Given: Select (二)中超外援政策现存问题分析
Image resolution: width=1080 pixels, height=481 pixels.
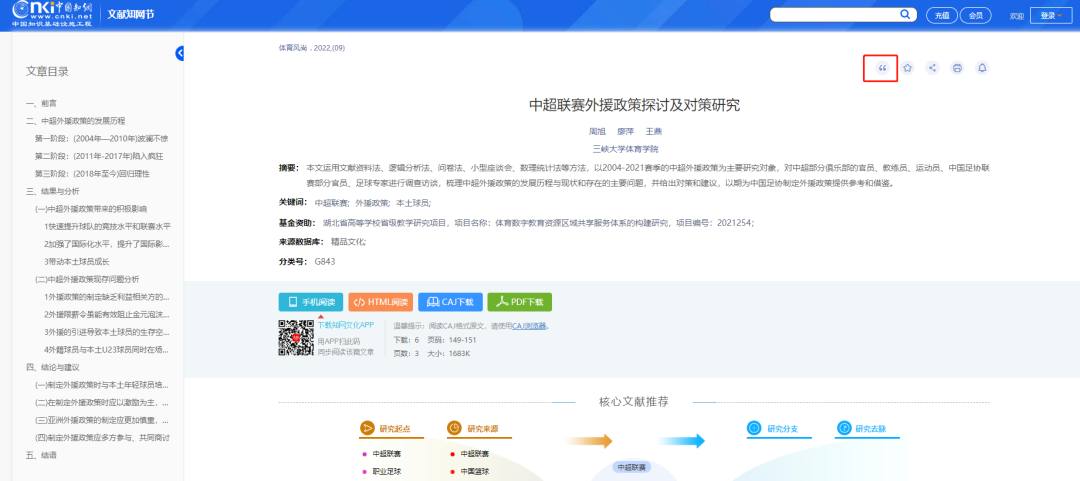Looking at the screenshot, I should [87, 279].
